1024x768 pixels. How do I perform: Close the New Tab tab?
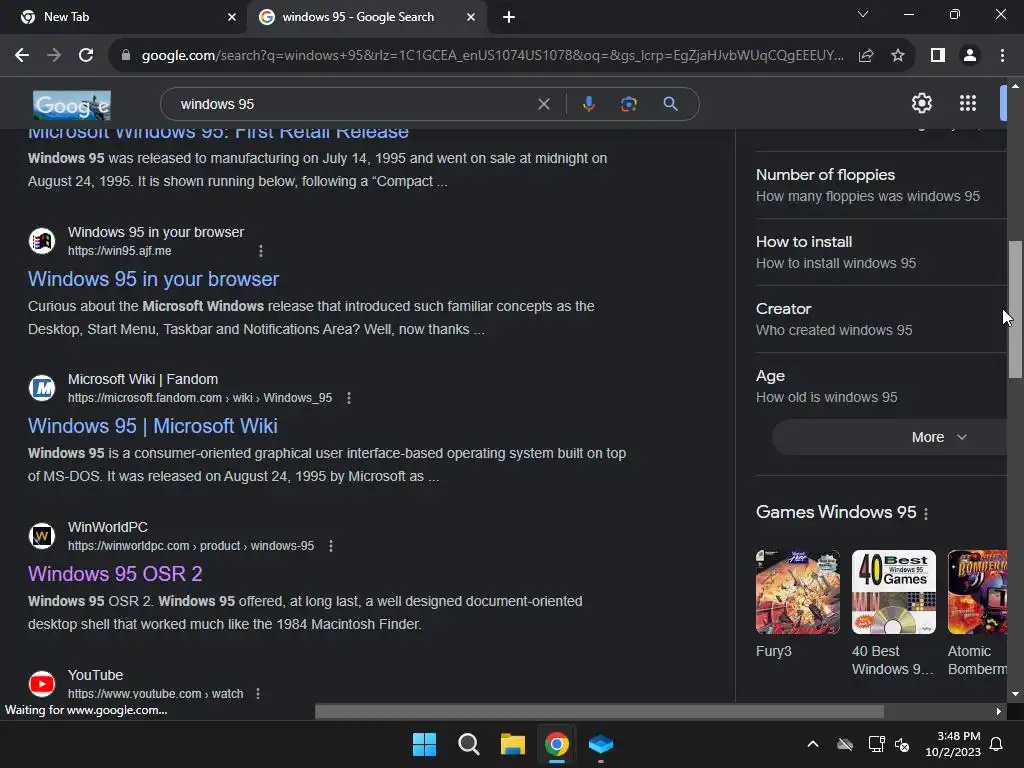(232, 17)
